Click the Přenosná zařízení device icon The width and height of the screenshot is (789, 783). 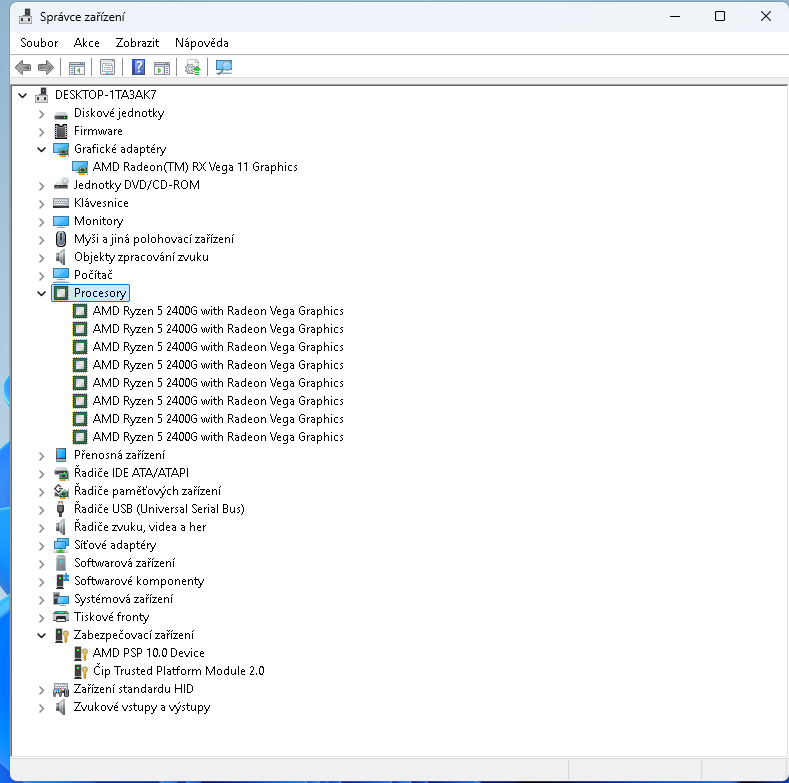(x=61, y=455)
